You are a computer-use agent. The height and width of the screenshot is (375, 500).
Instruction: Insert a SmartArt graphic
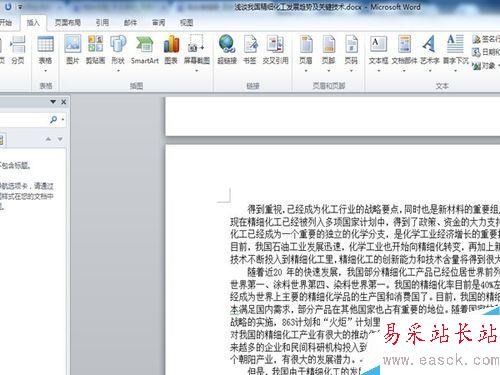[x=144, y=50]
